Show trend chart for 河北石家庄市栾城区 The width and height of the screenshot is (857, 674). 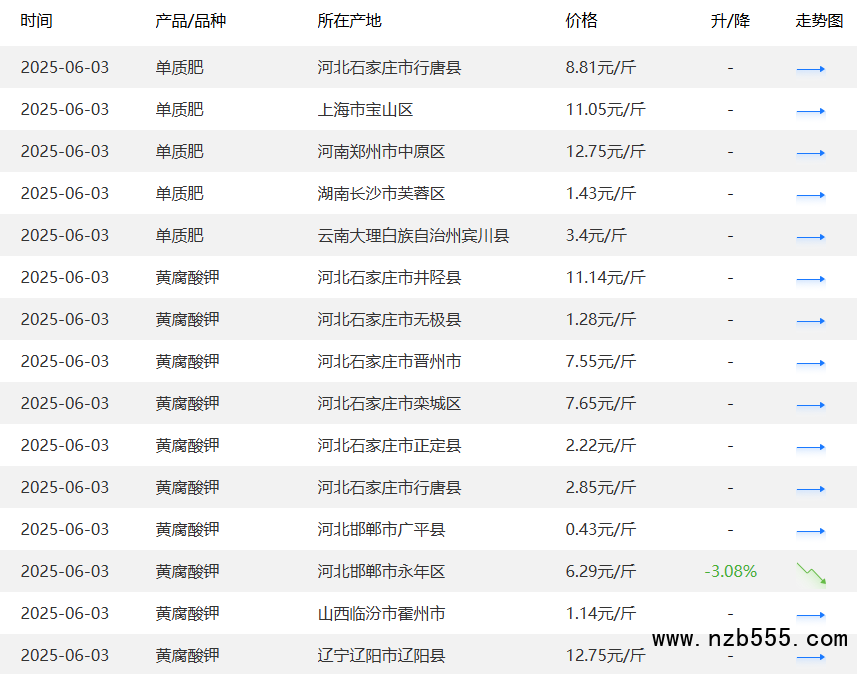click(811, 405)
